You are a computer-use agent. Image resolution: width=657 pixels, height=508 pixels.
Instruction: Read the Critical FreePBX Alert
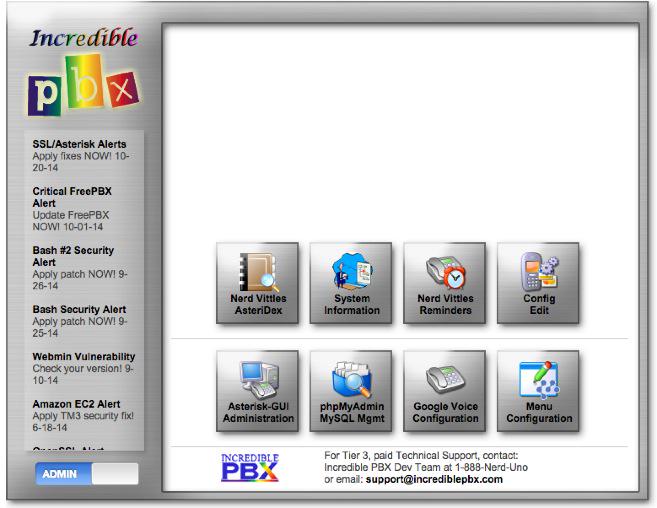click(x=72, y=197)
